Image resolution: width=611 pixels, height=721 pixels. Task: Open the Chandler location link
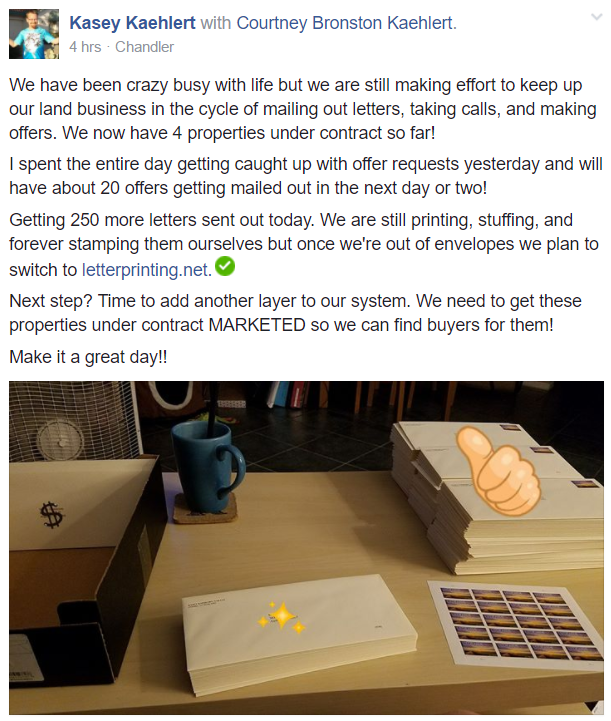coord(144,47)
